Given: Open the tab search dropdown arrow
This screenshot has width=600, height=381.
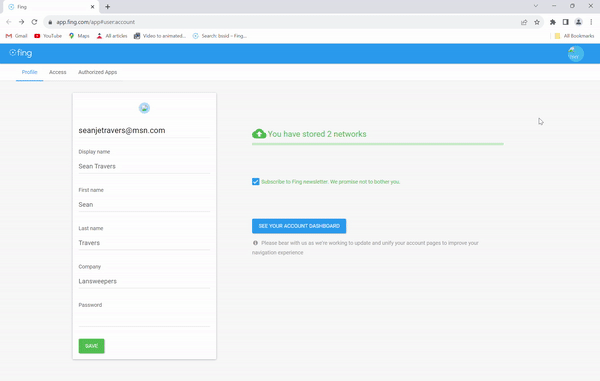Looking at the screenshot, I should tap(536, 6).
